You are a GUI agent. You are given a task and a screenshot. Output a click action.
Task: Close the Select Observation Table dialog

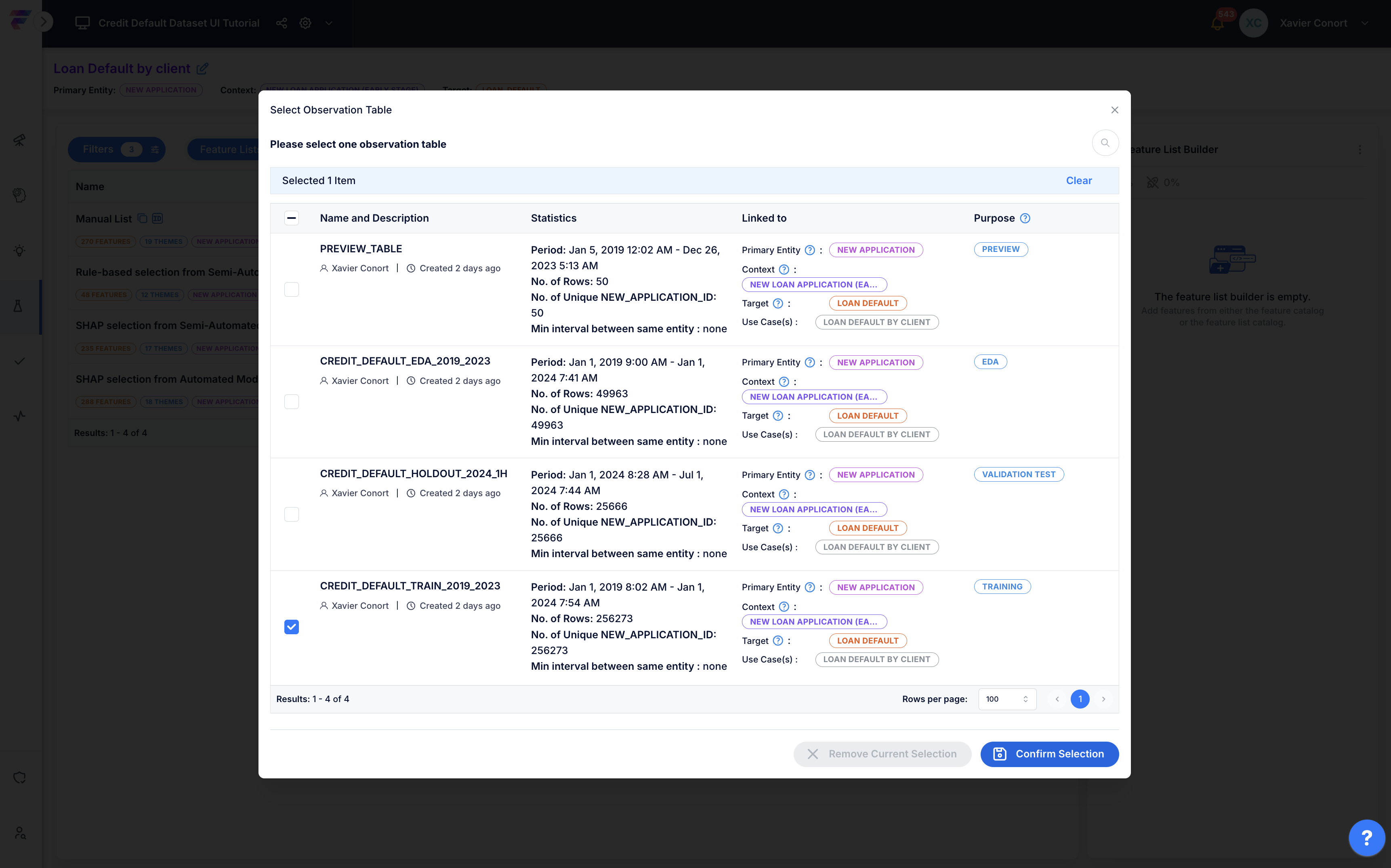[x=1114, y=110]
